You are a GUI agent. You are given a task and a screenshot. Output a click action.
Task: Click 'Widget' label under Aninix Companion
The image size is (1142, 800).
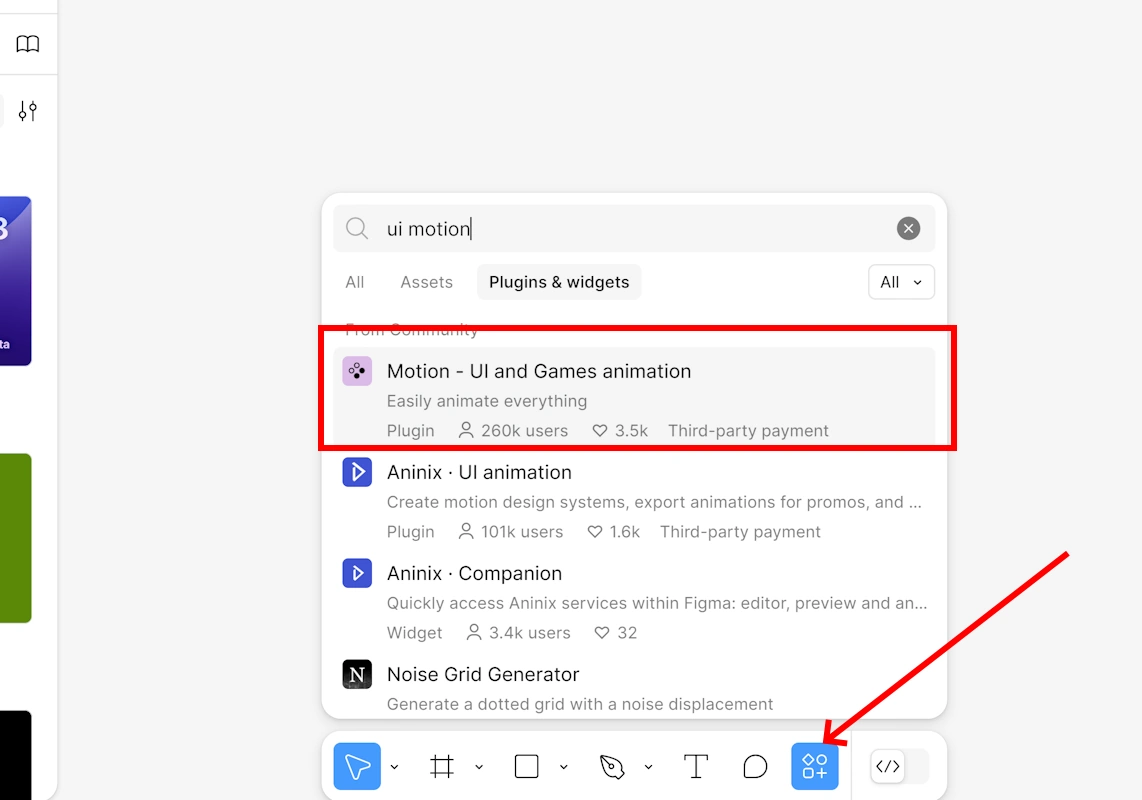pyautogui.click(x=414, y=633)
